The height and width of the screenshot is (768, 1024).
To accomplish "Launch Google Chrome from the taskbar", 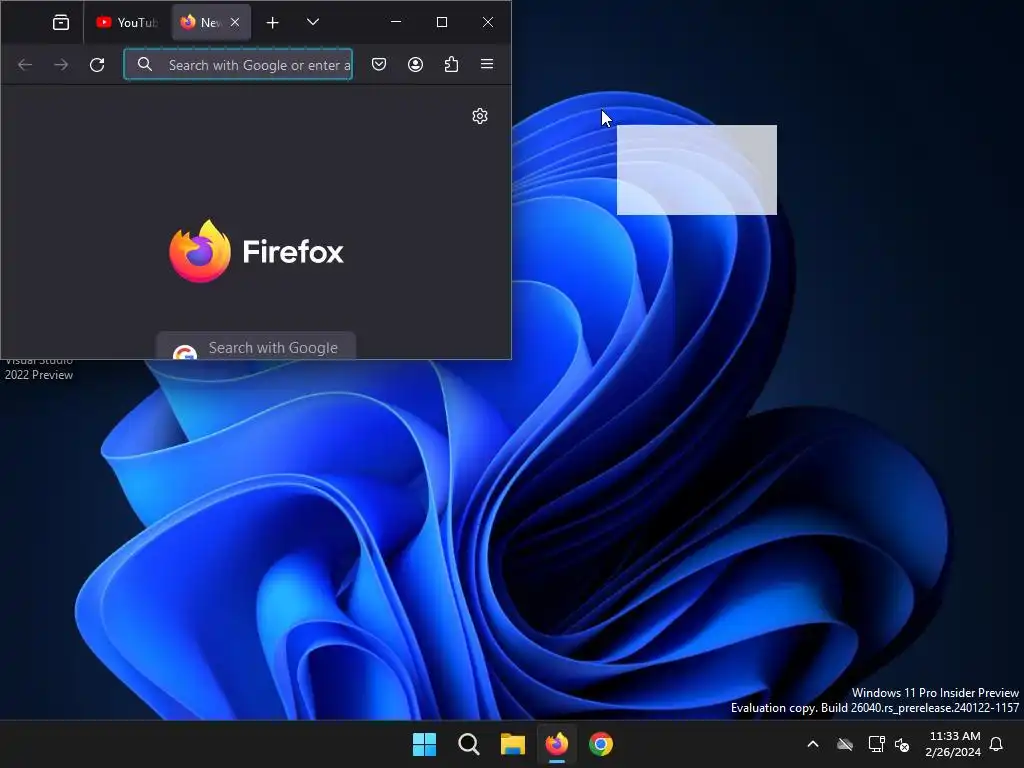I will coord(601,744).
